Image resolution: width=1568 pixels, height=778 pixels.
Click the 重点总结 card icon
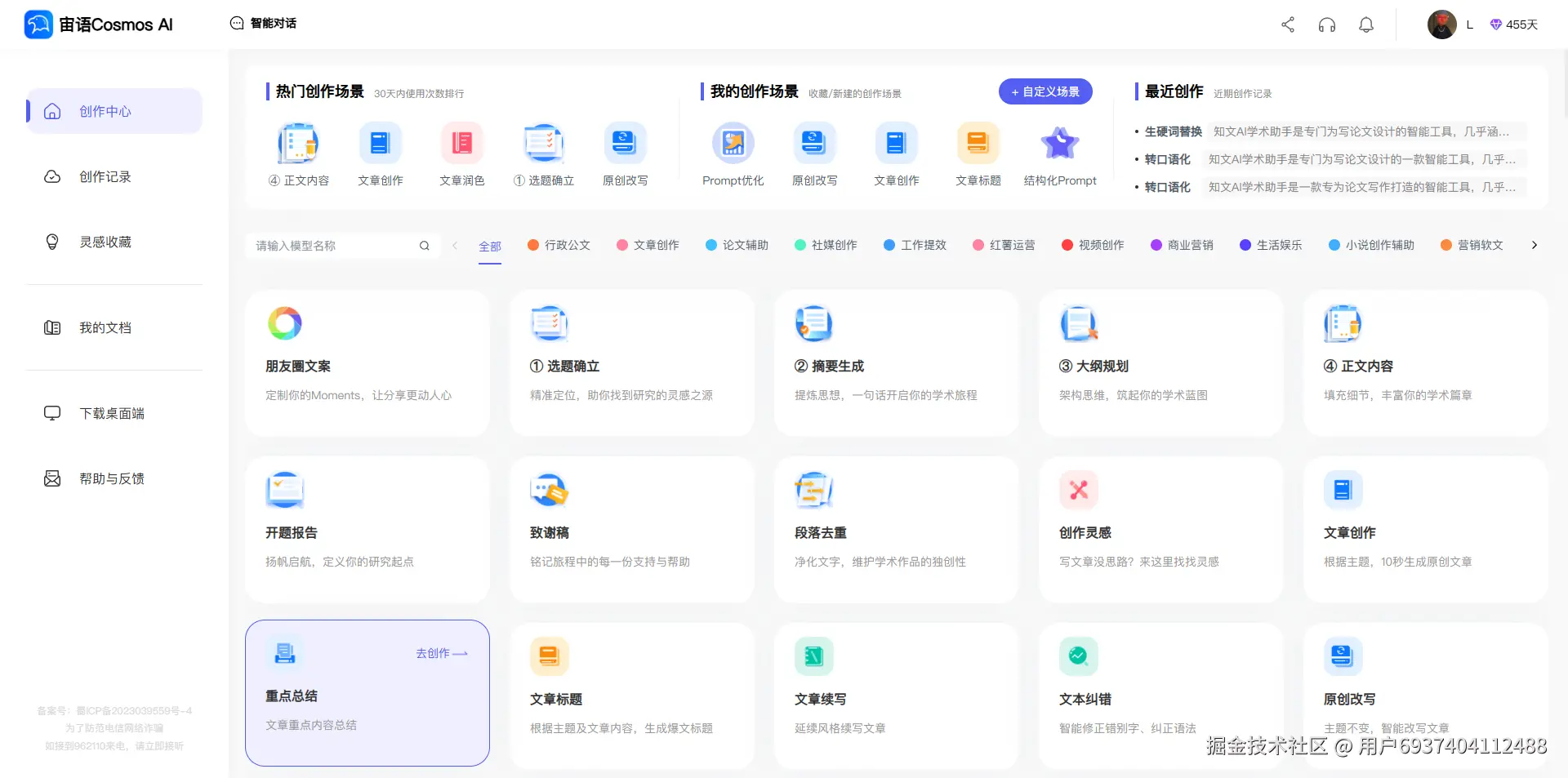(x=285, y=653)
